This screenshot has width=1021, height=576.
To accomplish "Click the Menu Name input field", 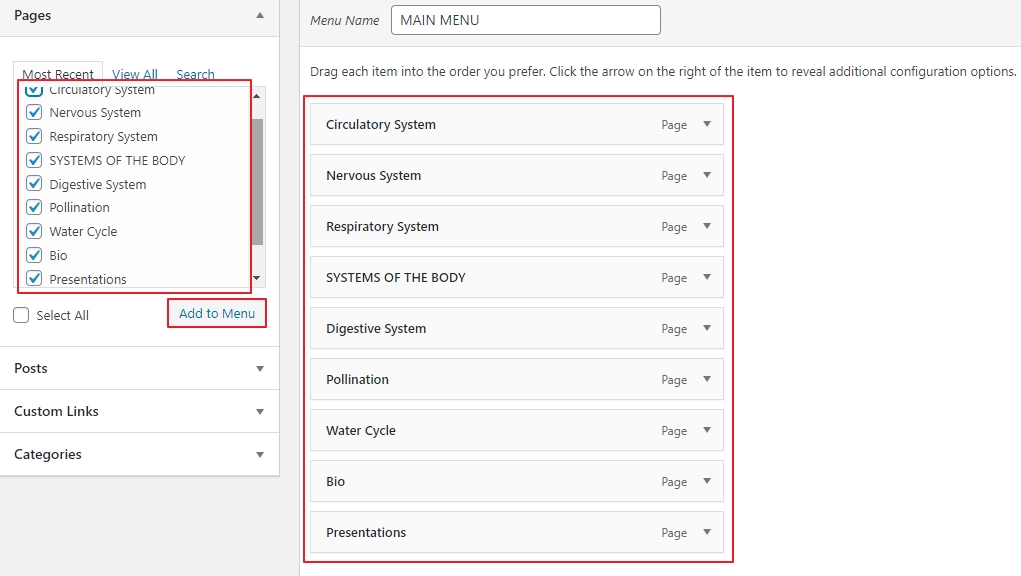I will (x=525, y=20).
